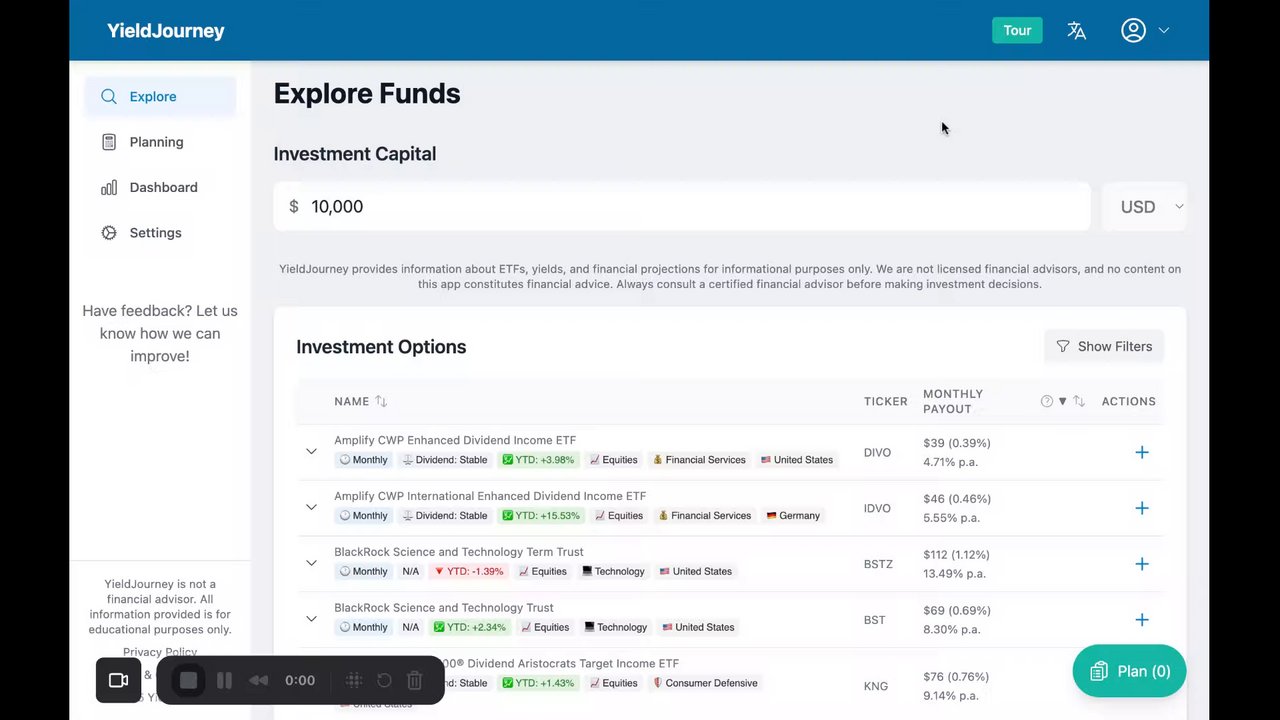Pause the recording
Screen dimensions: 1280x720
(224, 680)
